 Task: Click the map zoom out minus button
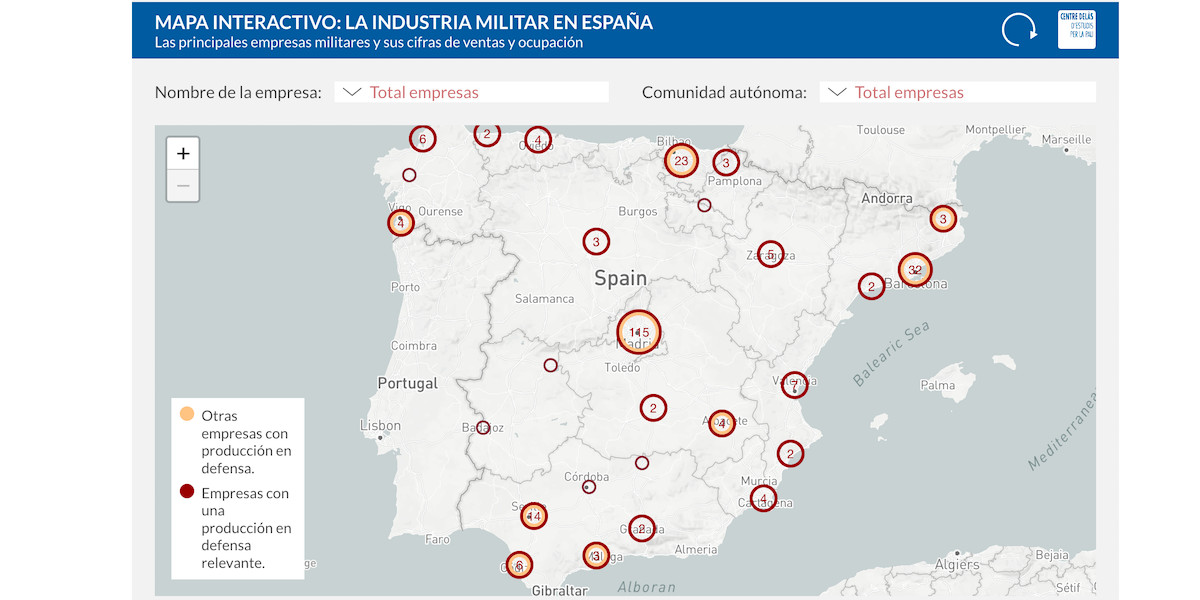coord(183,186)
